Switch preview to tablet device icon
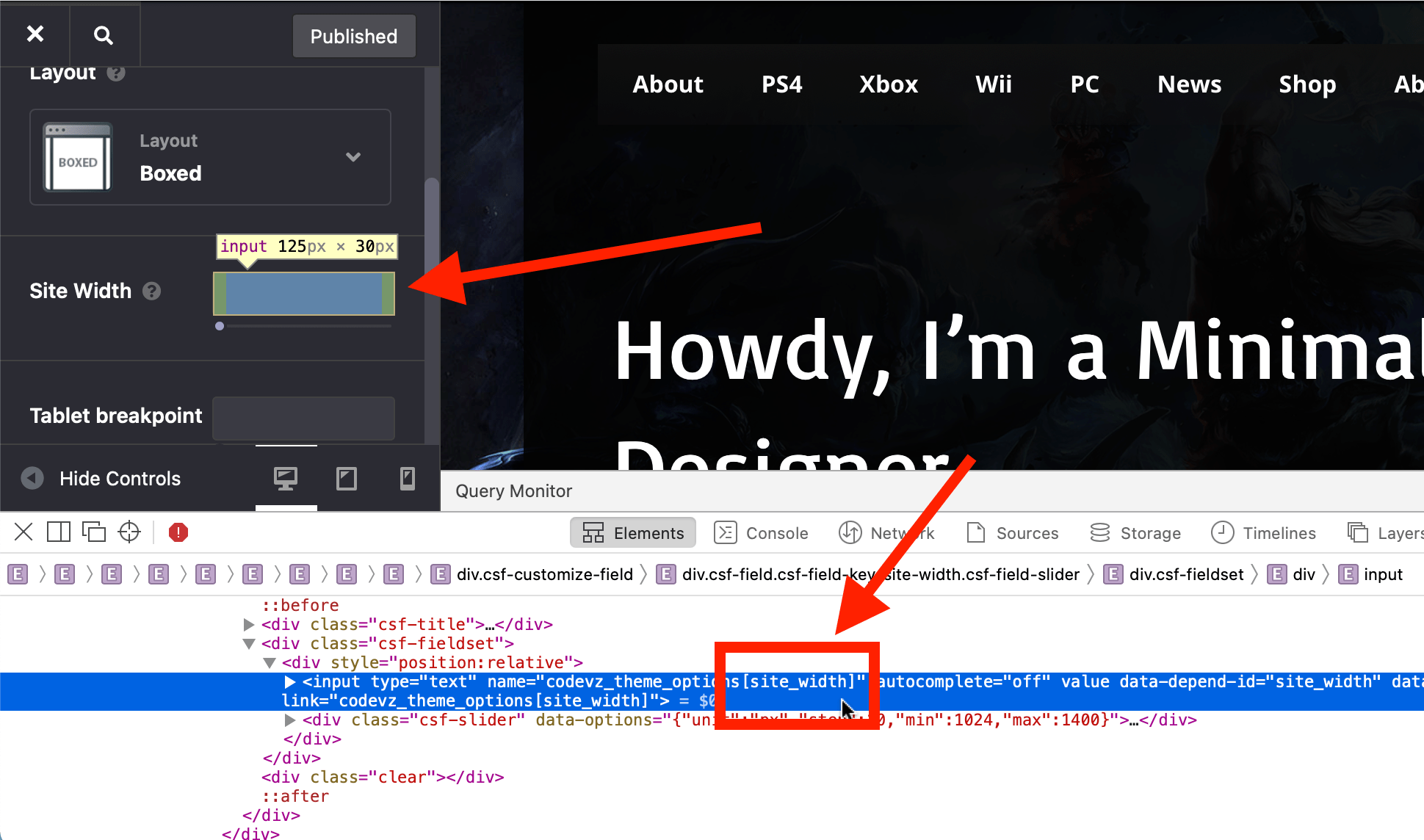This screenshot has width=1424, height=840. point(347,479)
